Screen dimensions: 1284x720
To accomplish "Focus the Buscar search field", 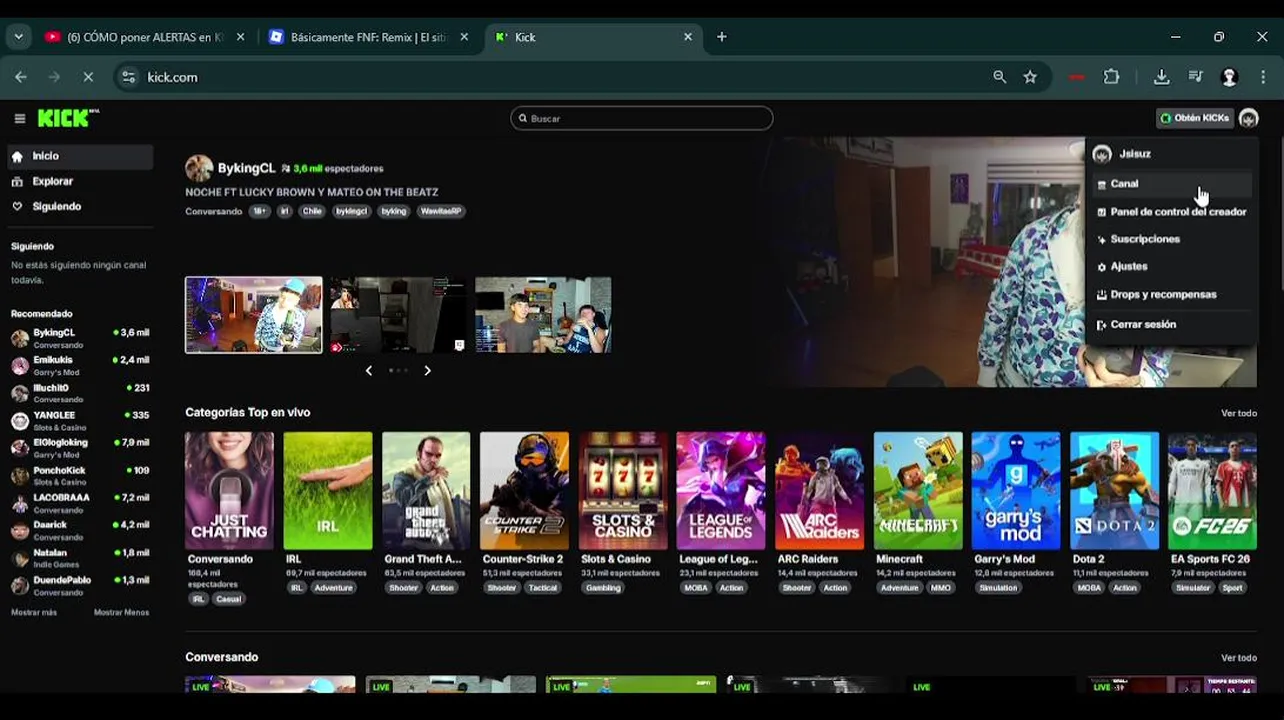I will pyautogui.click(x=641, y=118).
